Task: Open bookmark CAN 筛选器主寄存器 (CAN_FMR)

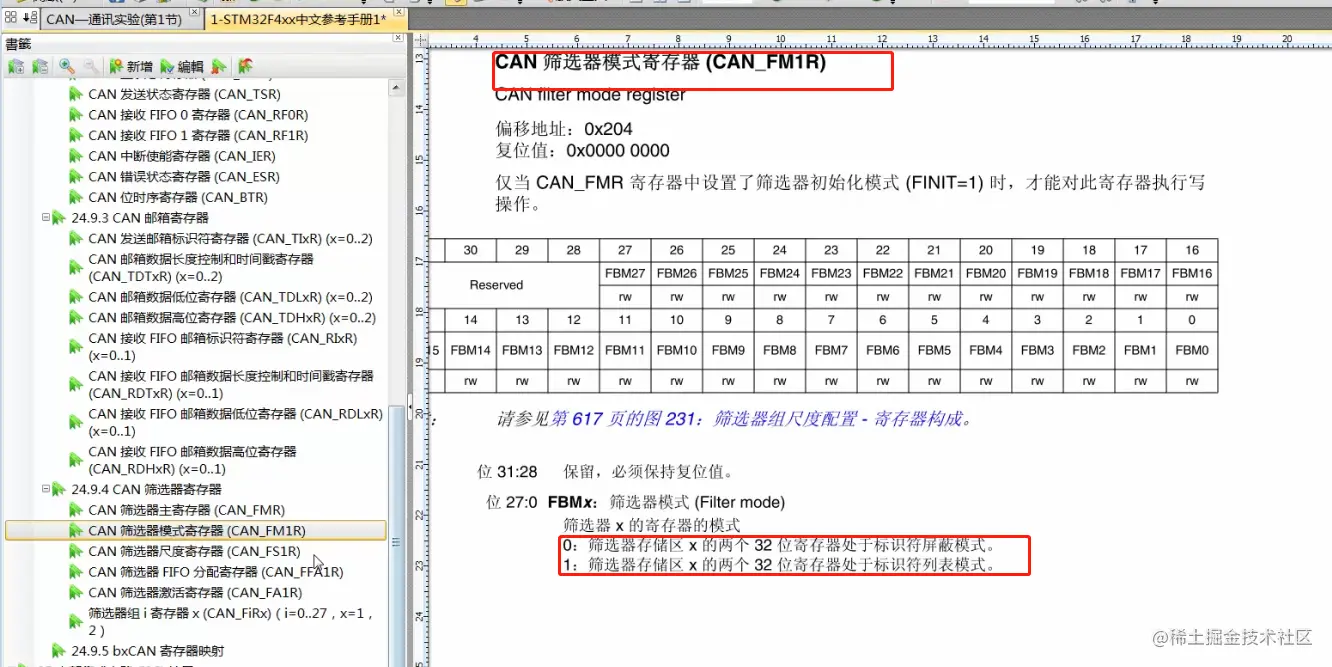Action: pyautogui.click(x=187, y=510)
